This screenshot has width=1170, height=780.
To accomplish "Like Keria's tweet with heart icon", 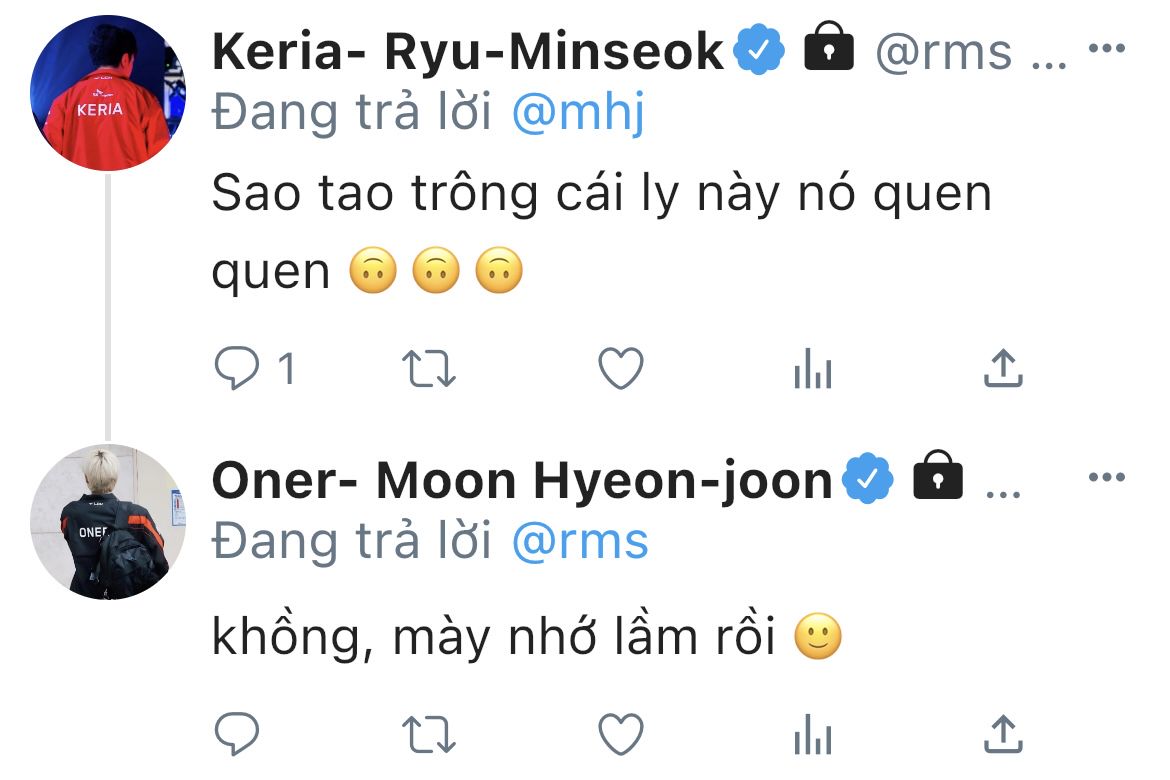I will [620, 369].
